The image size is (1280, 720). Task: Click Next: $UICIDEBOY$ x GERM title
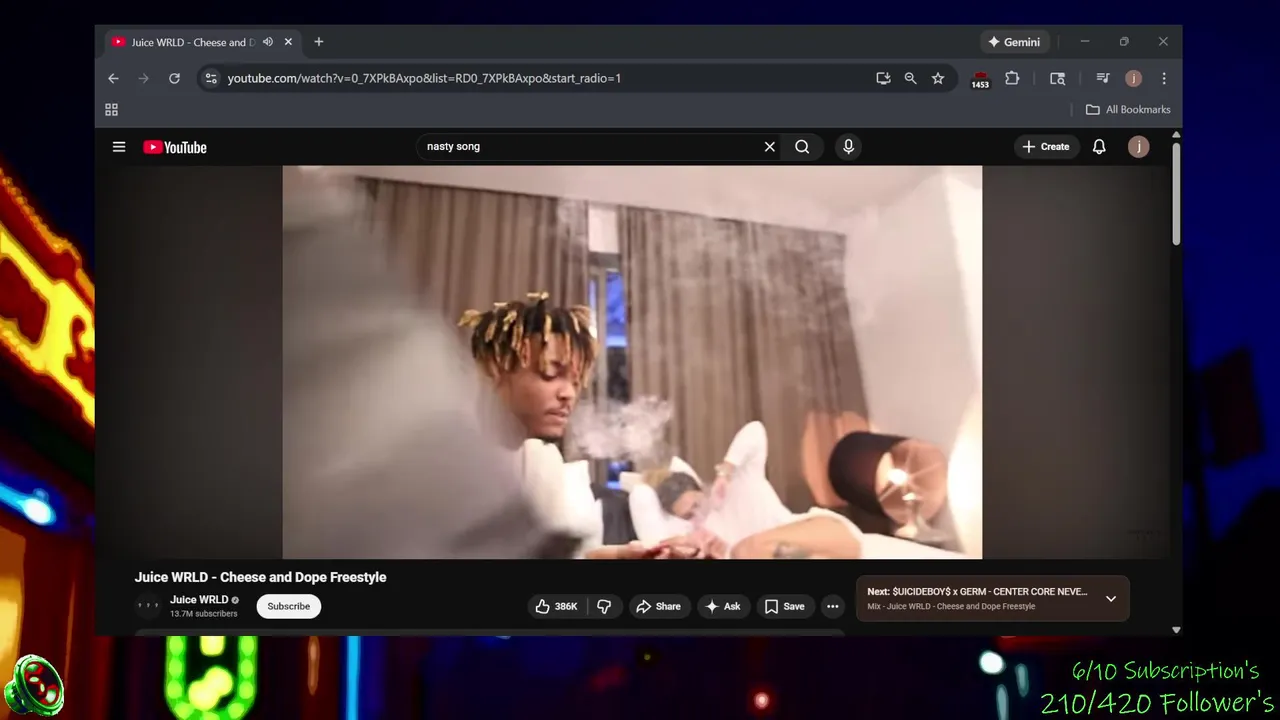977,592
